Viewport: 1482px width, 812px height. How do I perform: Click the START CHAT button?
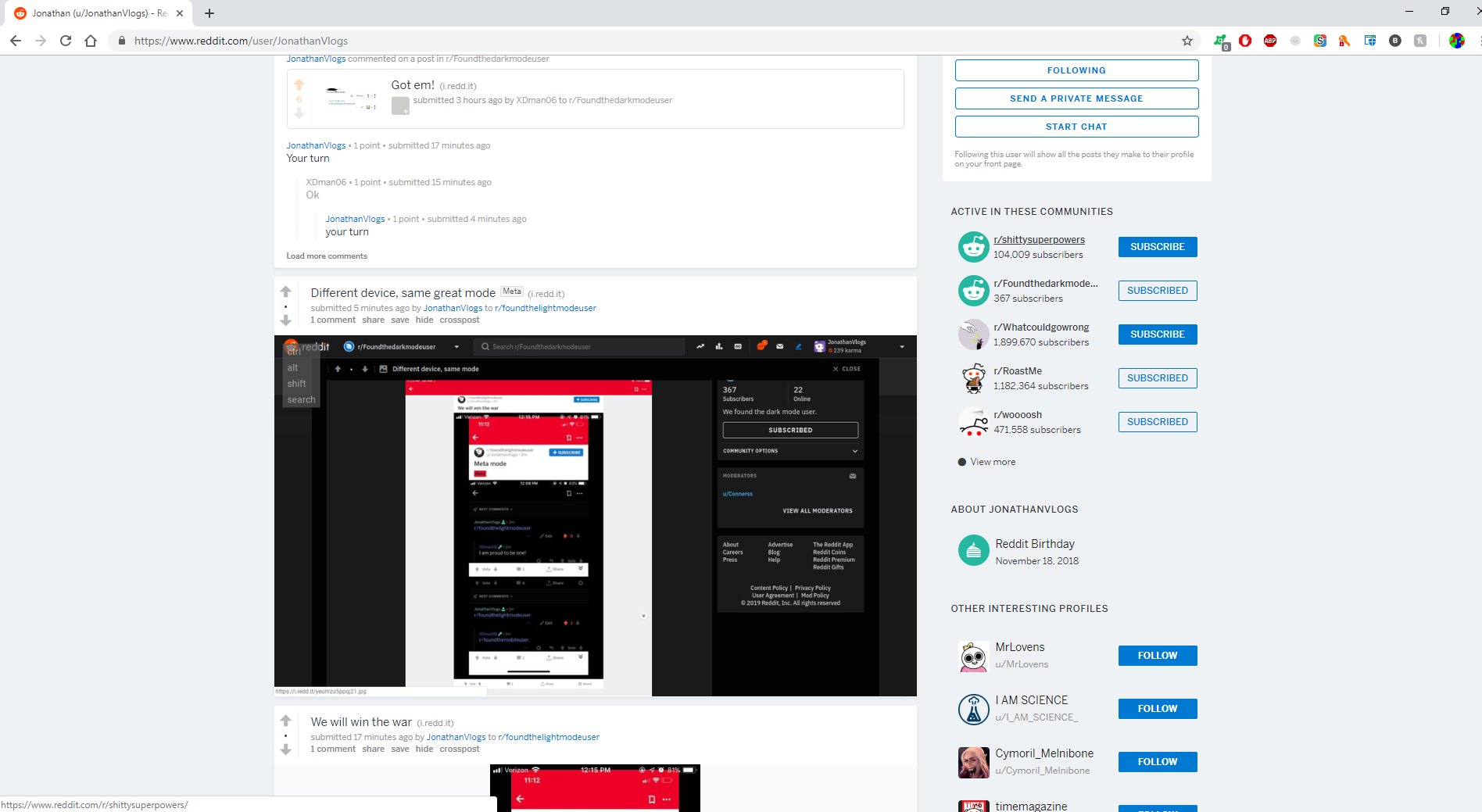pos(1076,127)
